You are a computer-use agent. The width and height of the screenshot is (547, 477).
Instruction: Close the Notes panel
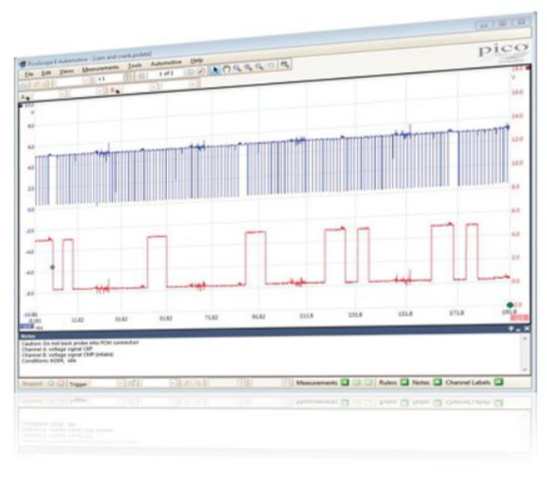click(x=526, y=329)
